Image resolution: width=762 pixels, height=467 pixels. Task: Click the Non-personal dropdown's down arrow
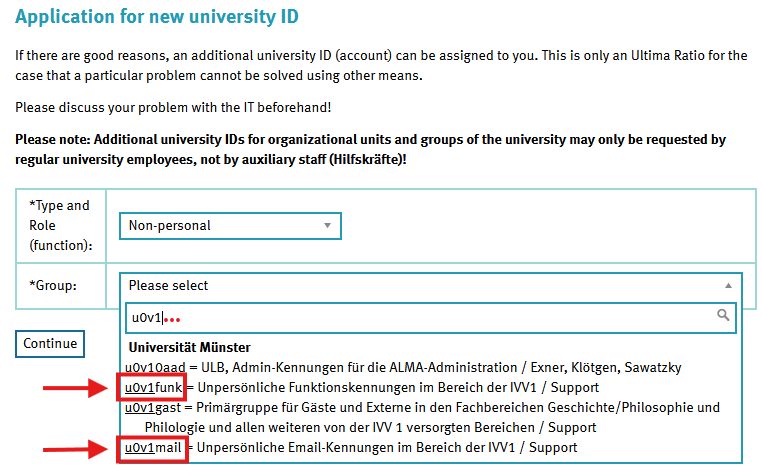coord(327,226)
